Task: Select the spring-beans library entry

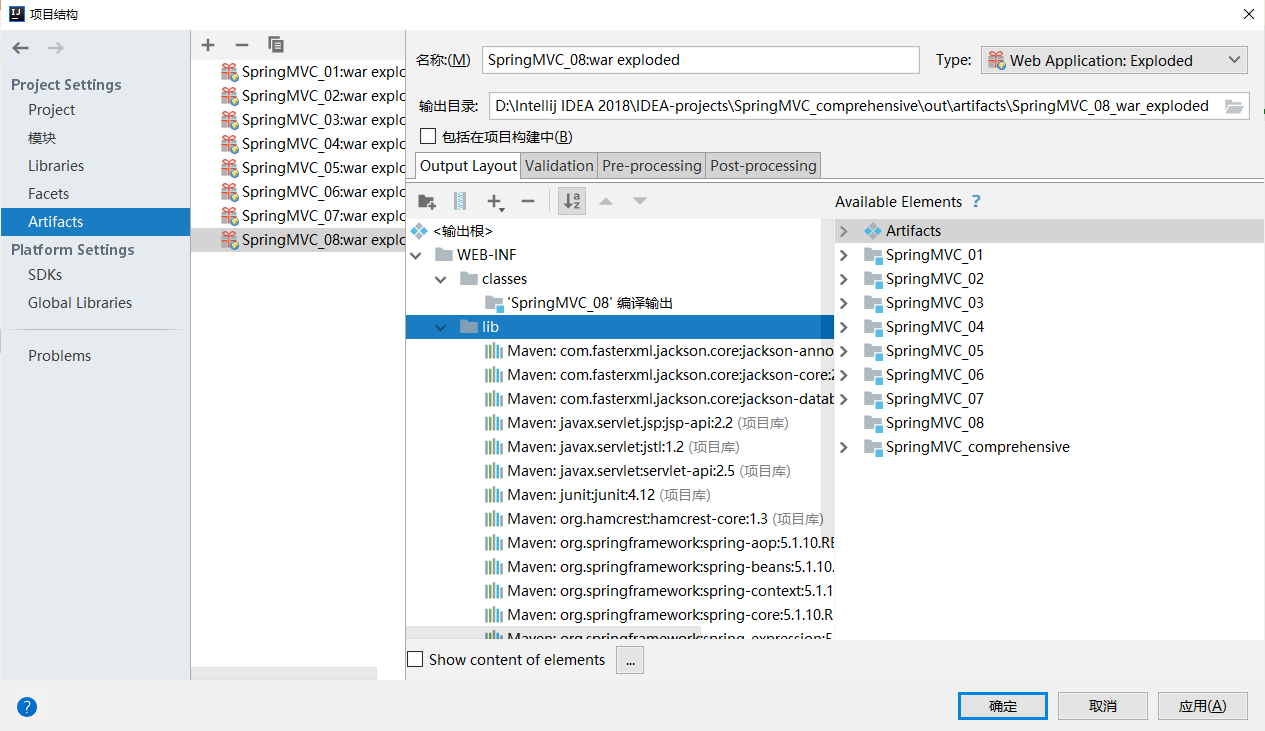Action: pyautogui.click(x=670, y=567)
